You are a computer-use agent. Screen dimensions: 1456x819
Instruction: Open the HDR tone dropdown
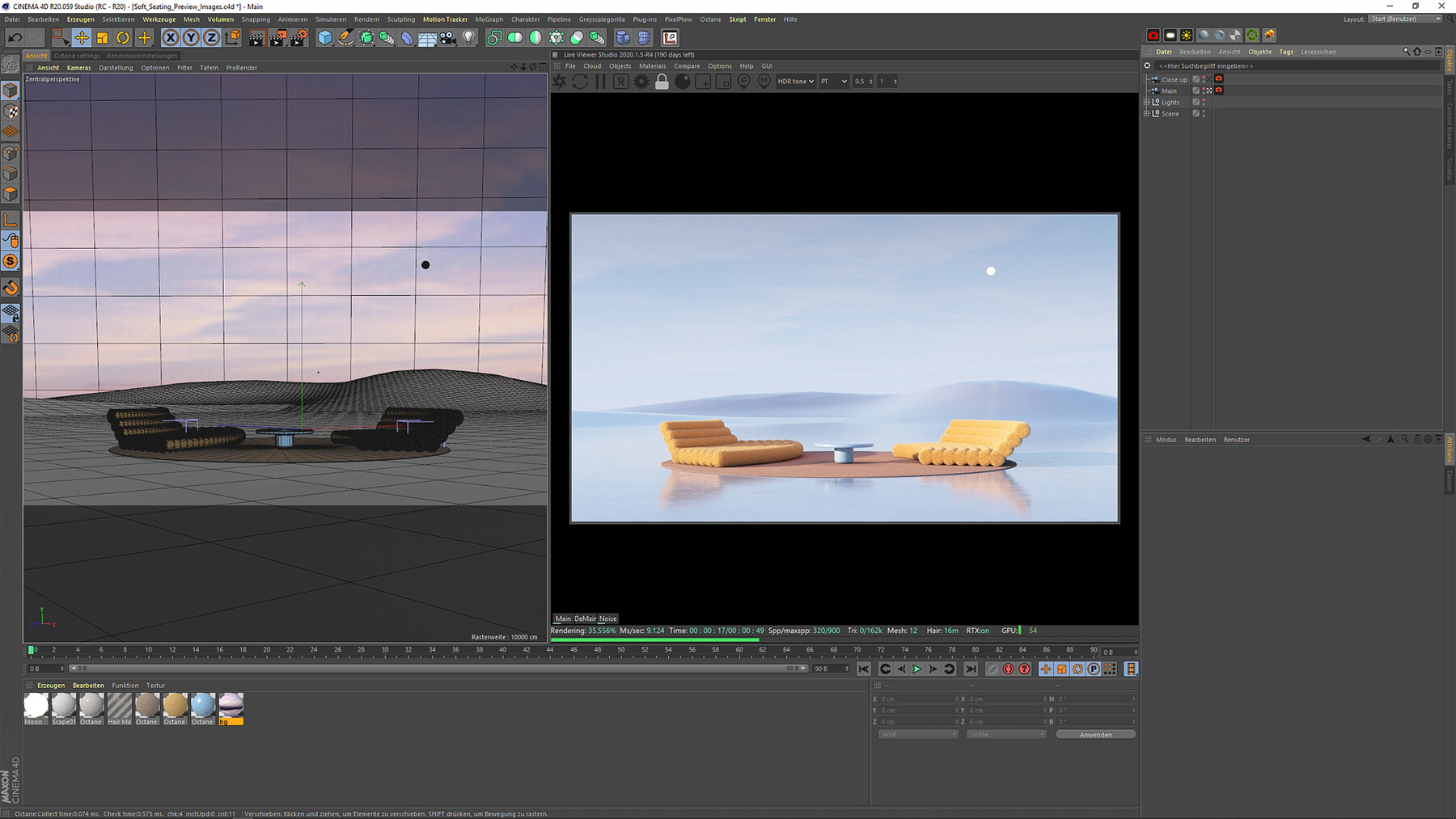pyautogui.click(x=795, y=81)
